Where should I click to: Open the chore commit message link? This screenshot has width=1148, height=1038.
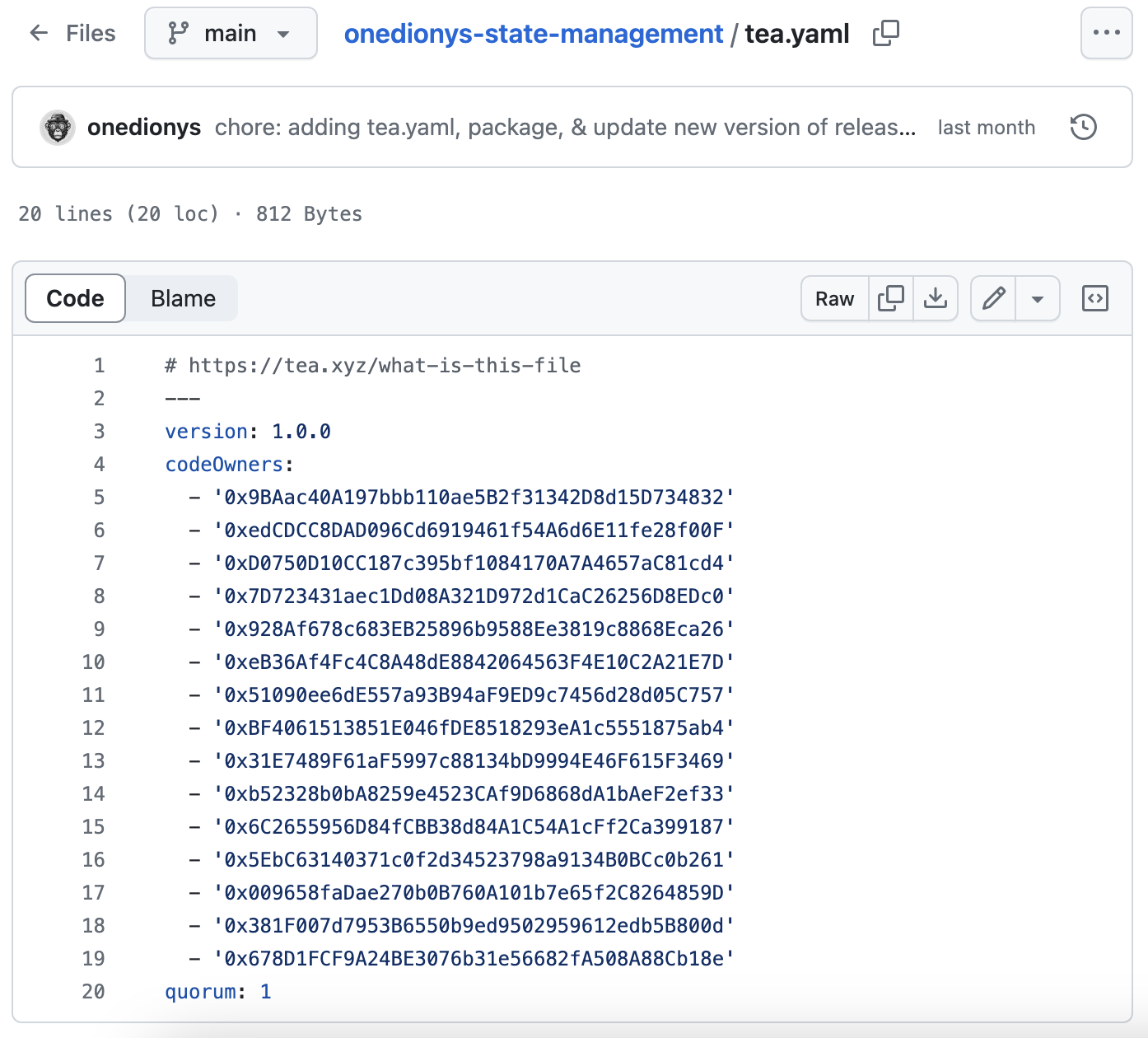[565, 128]
